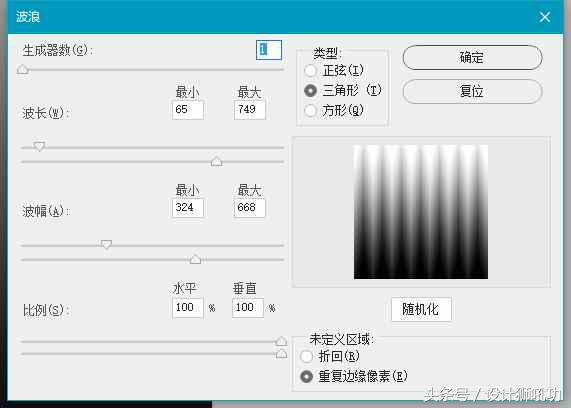
Task: Click the wavelength maximum slider handle
Action: (x=217, y=161)
